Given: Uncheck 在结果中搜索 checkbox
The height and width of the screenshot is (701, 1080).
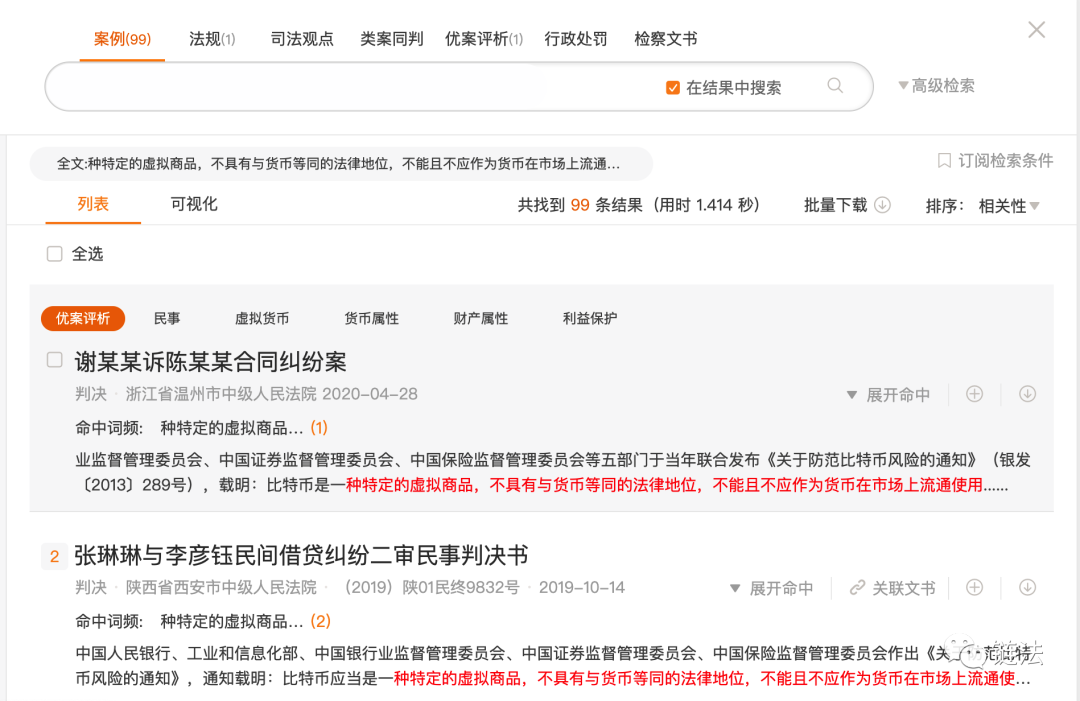Looking at the screenshot, I should [x=673, y=87].
